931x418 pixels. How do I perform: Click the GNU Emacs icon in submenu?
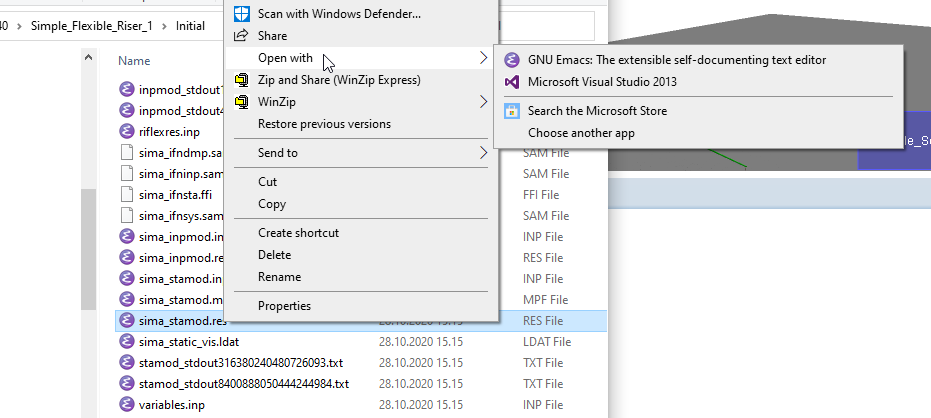512,60
